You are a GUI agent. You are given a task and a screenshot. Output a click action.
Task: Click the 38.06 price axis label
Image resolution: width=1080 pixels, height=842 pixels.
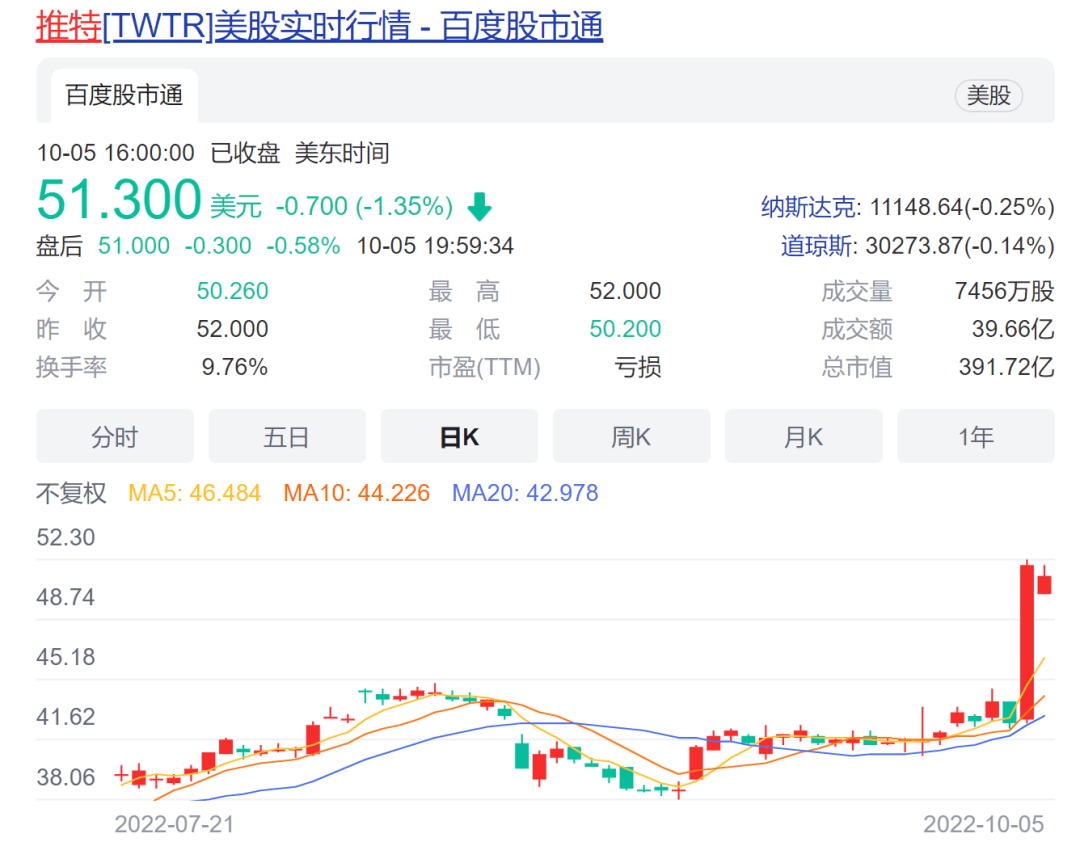pyautogui.click(x=65, y=777)
